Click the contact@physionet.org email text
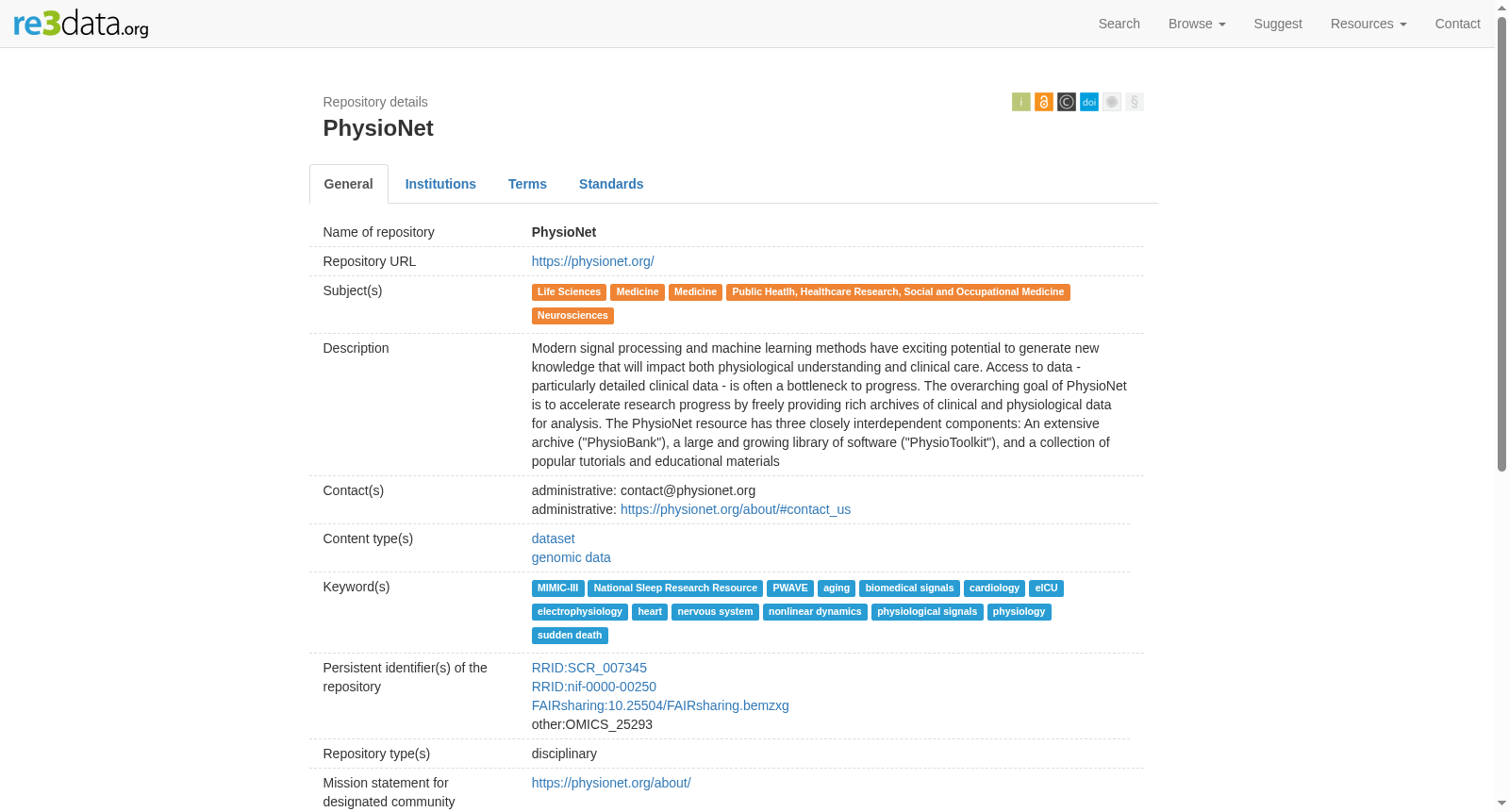Image resolution: width=1509 pixels, height=812 pixels. pos(688,490)
